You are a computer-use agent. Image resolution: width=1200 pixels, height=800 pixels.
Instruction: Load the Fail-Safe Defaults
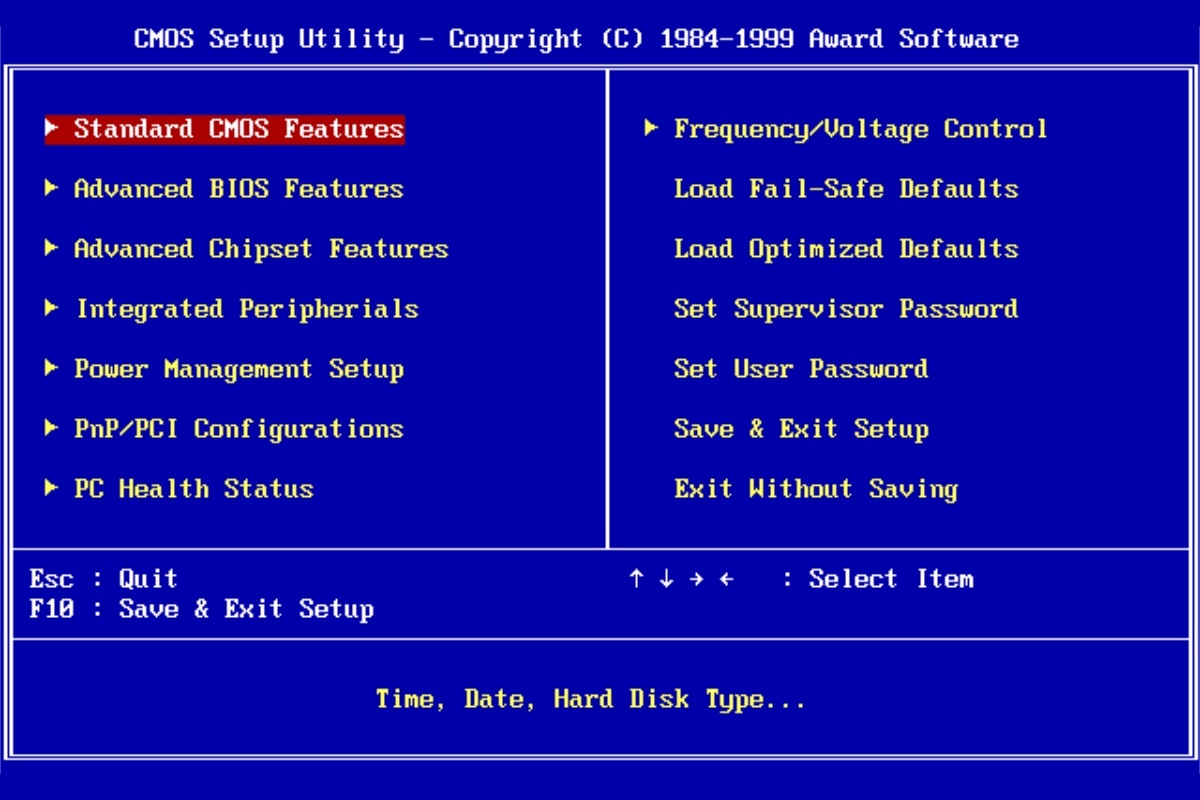(x=846, y=188)
